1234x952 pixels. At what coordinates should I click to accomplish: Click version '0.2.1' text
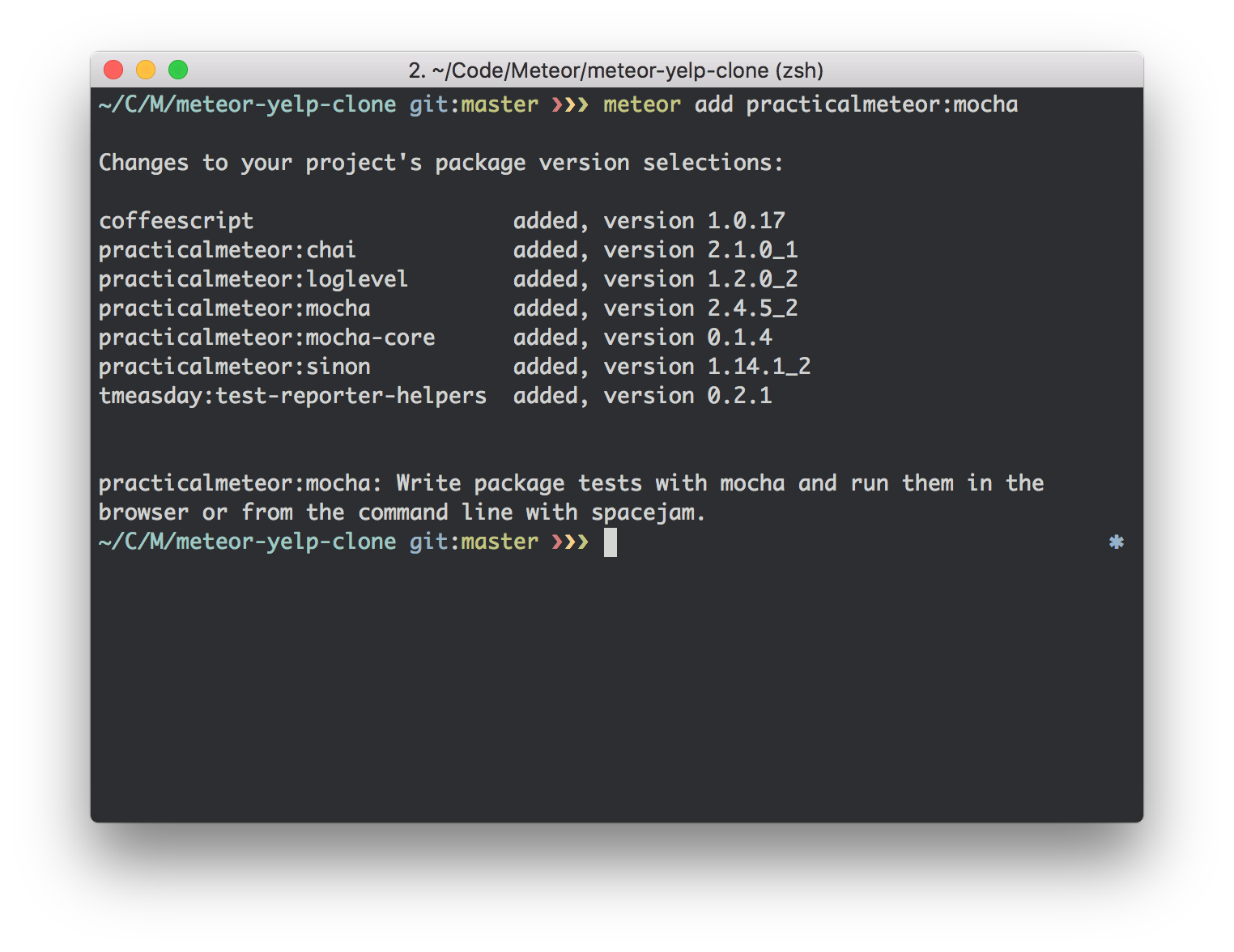click(x=740, y=396)
